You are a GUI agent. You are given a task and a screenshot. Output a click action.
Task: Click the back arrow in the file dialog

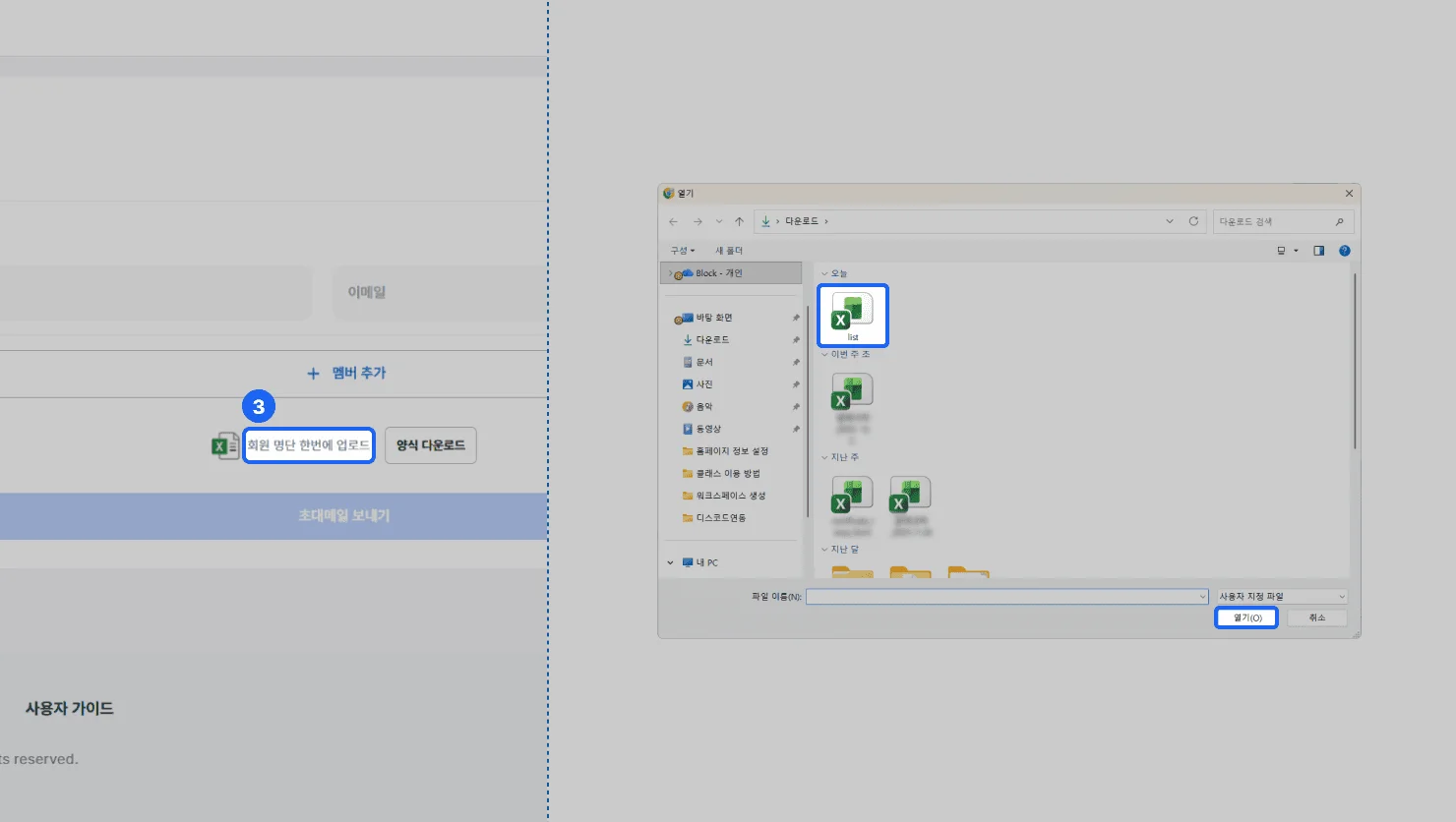pyautogui.click(x=673, y=221)
